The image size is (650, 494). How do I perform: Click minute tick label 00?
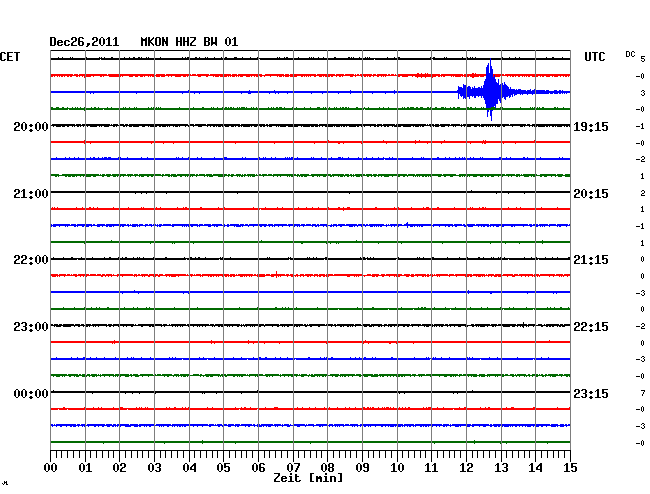pos(51,468)
